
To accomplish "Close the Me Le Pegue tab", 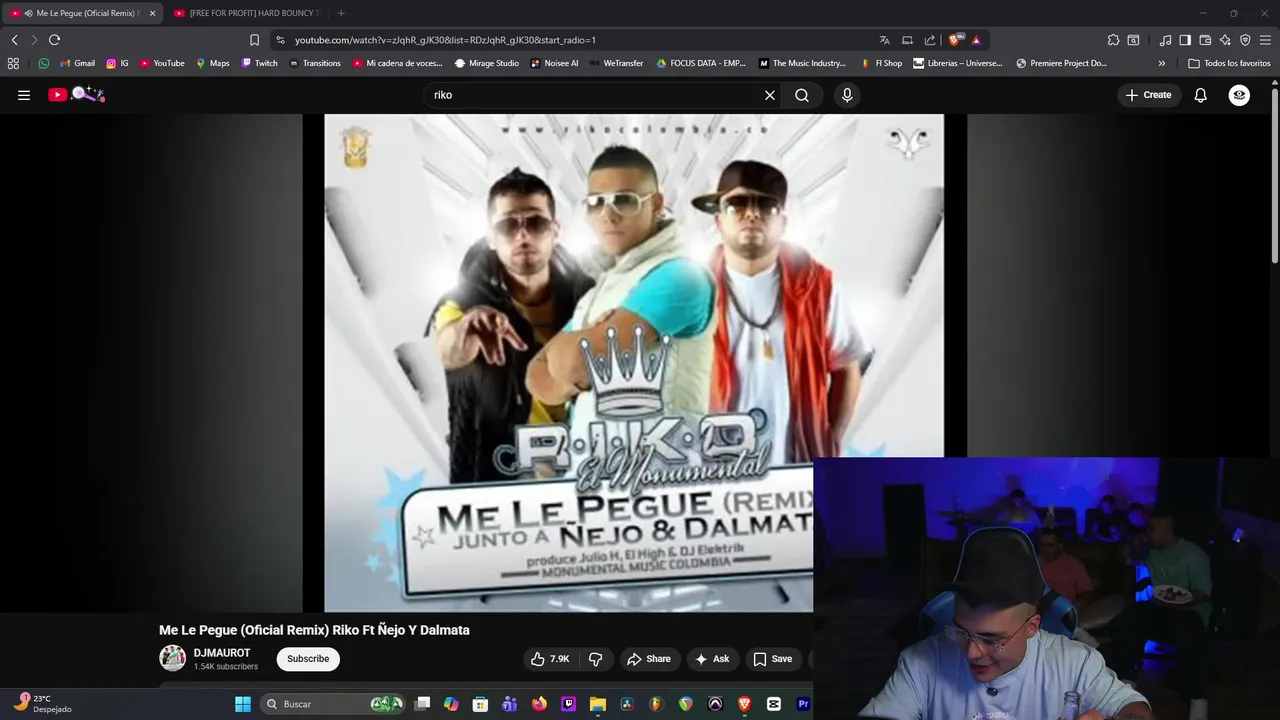I will [x=152, y=13].
